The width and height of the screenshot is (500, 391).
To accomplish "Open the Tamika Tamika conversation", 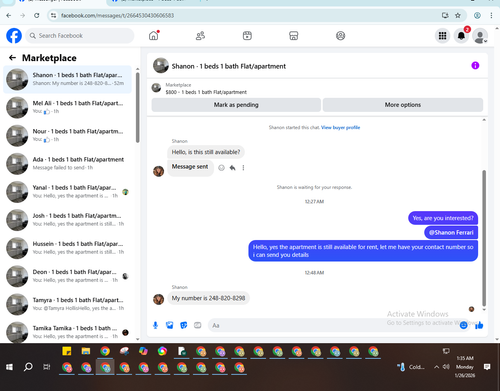I will [x=67, y=332].
